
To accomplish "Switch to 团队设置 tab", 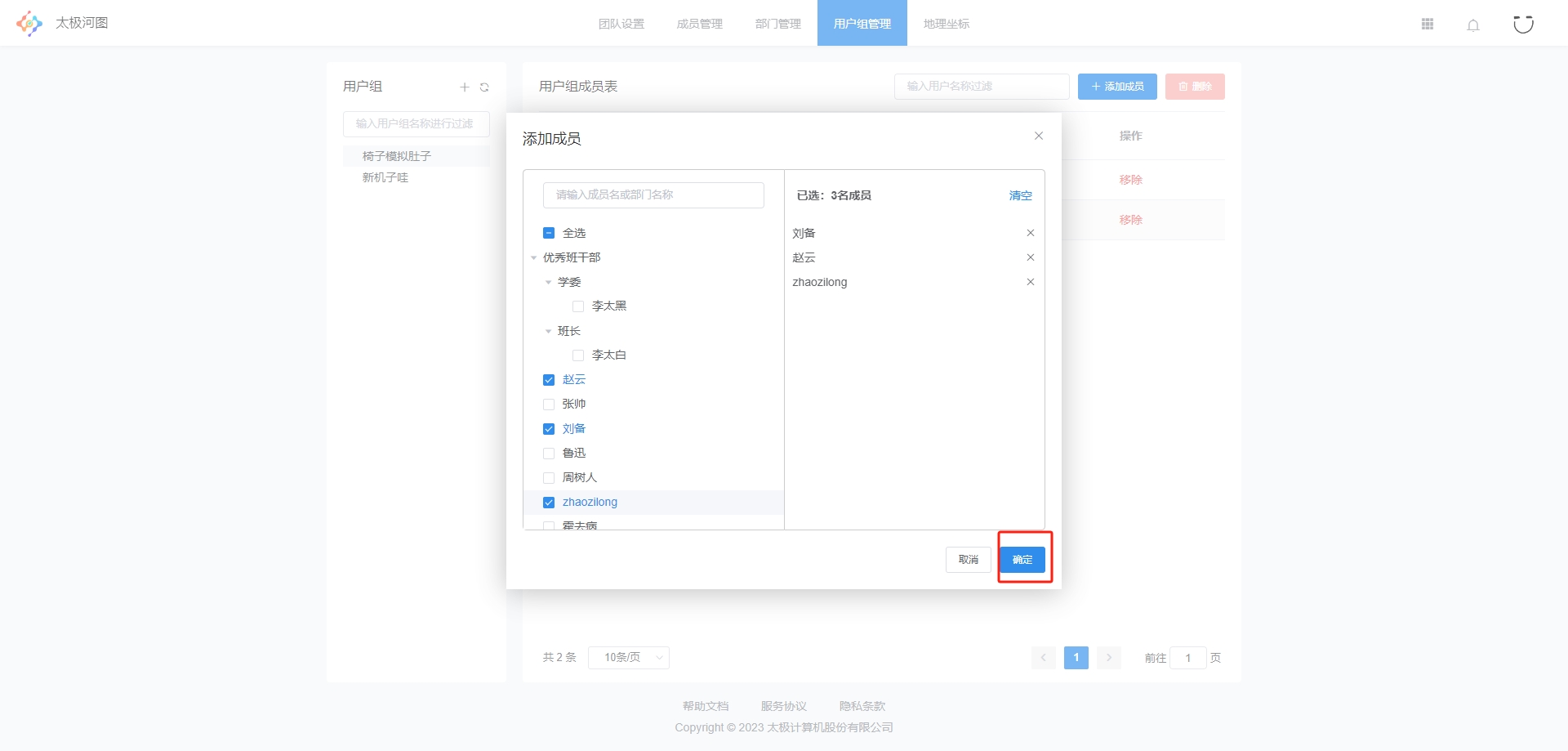I will point(621,24).
